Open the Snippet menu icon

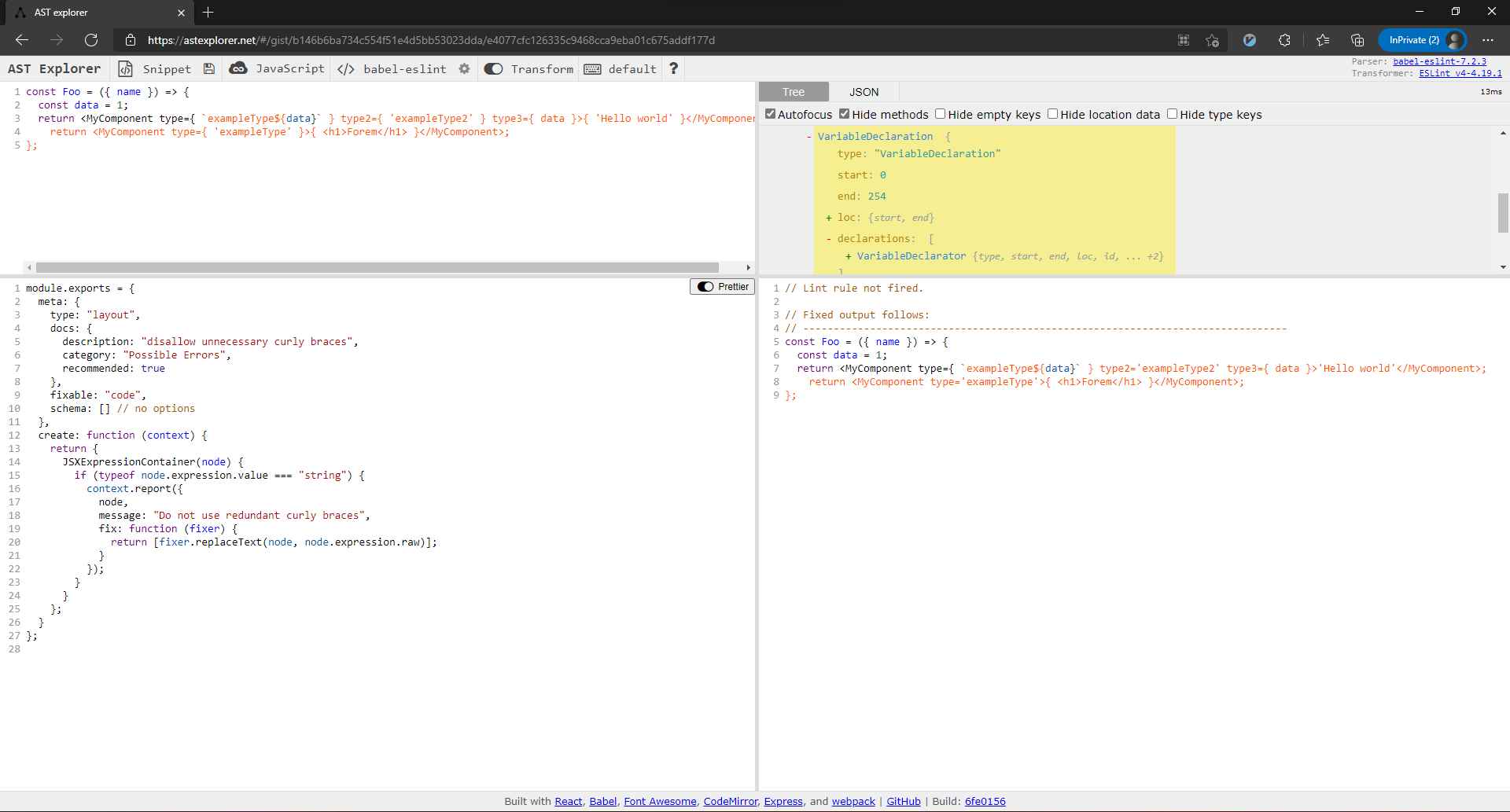[x=126, y=69]
